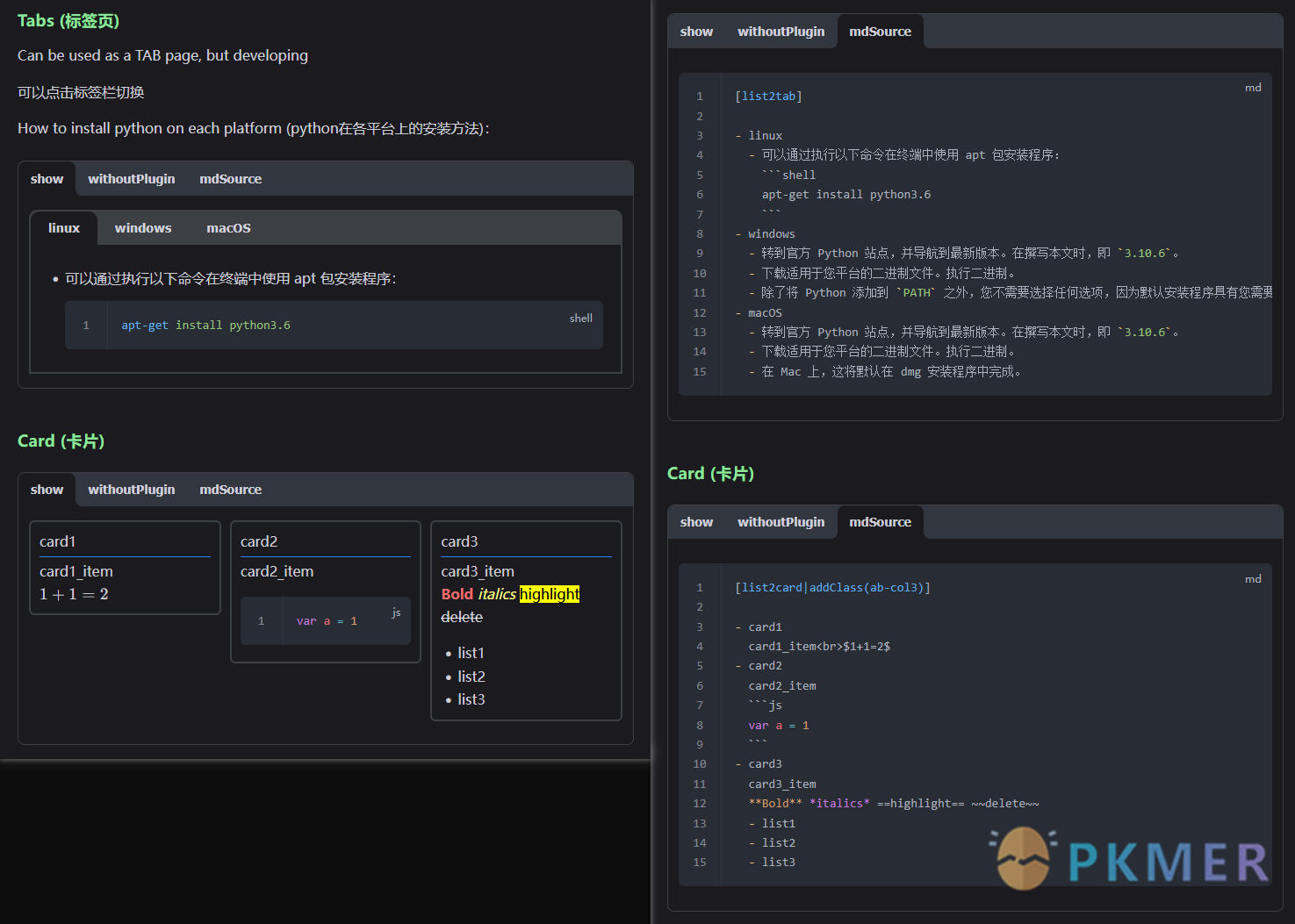The height and width of the screenshot is (924, 1295).
Task: Click the apt-get install python3.6 code line
Action: tap(205, 326)
